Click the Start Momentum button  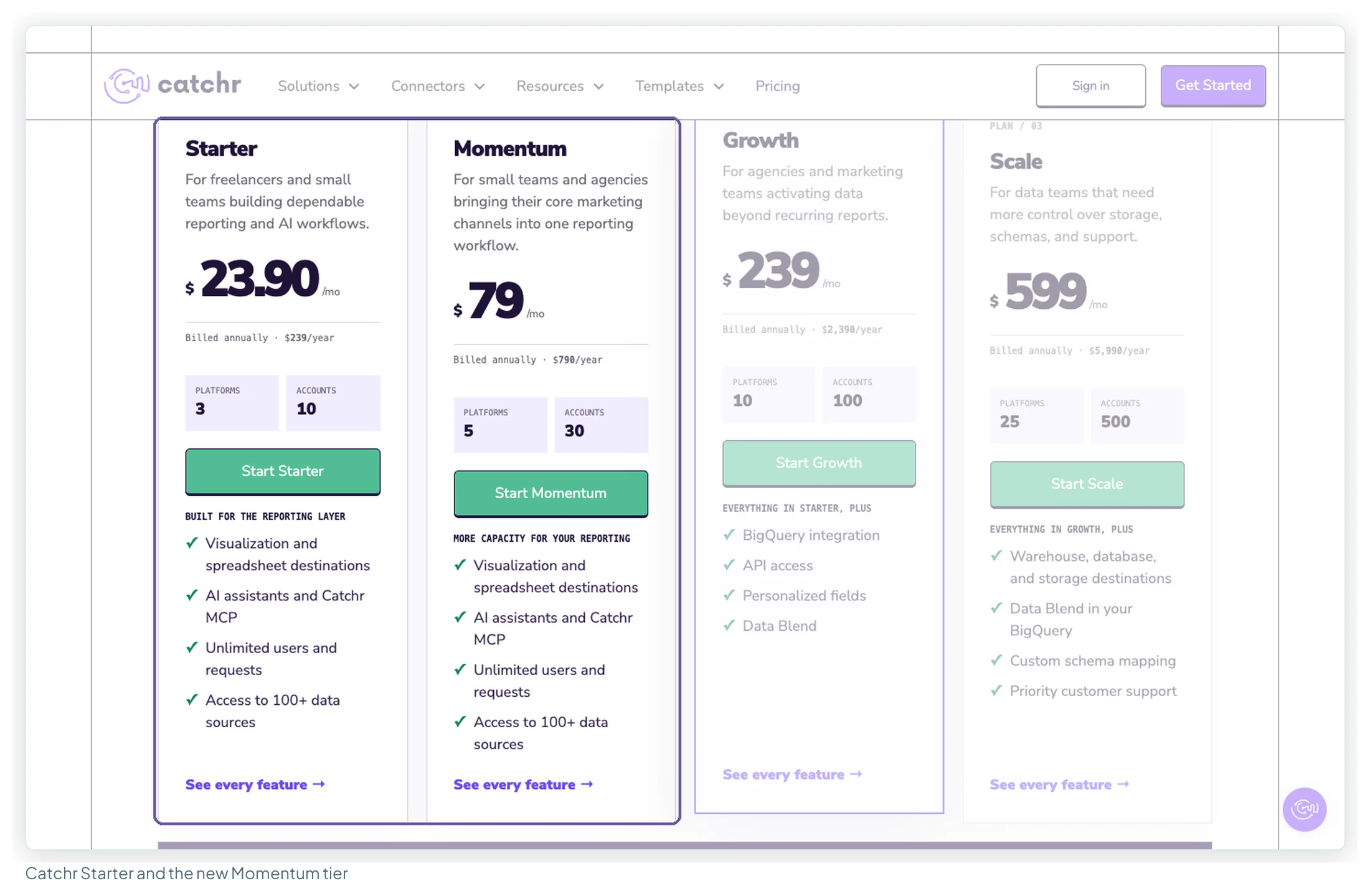pyautogui.click(x=550, y=493)
